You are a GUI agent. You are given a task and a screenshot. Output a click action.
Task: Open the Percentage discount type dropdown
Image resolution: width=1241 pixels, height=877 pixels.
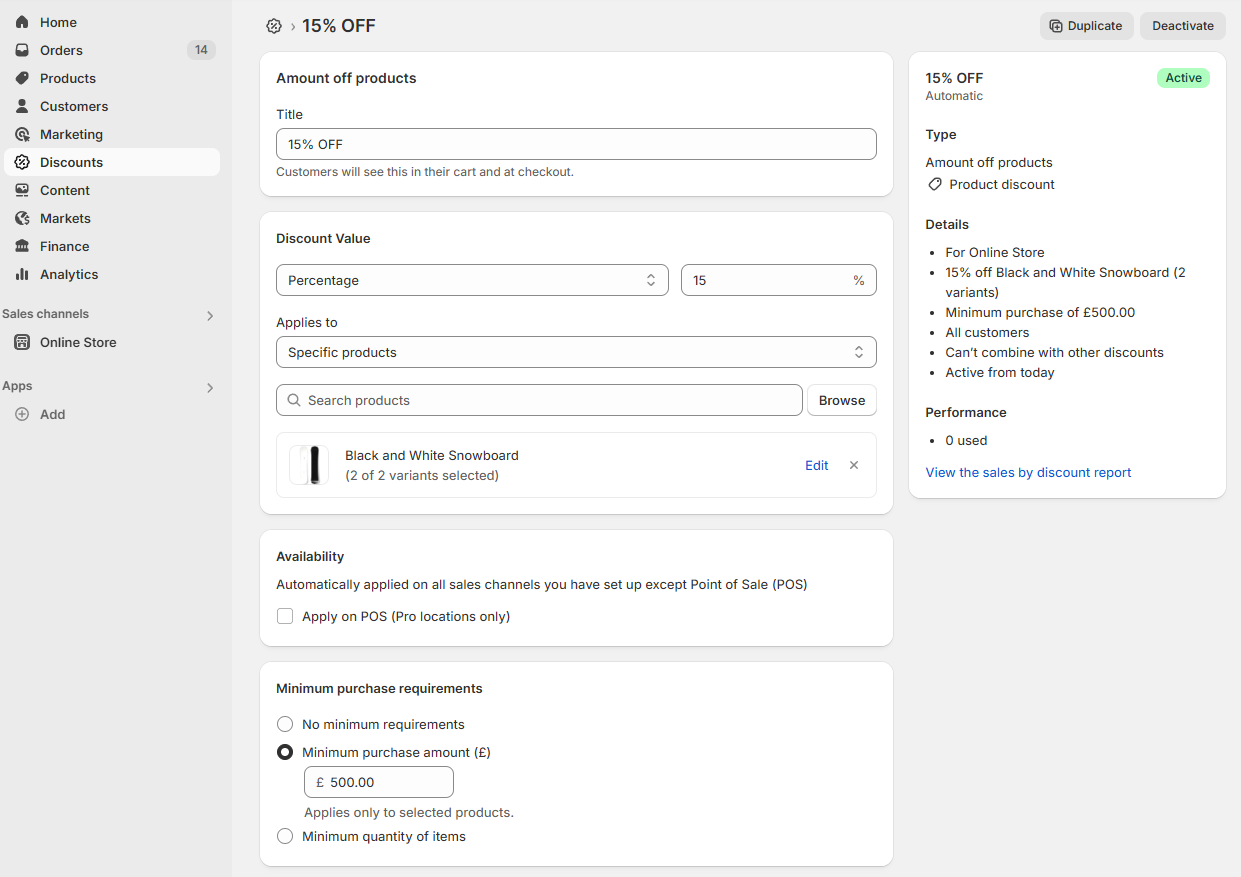pyautogui.click(x=472, y=280)
